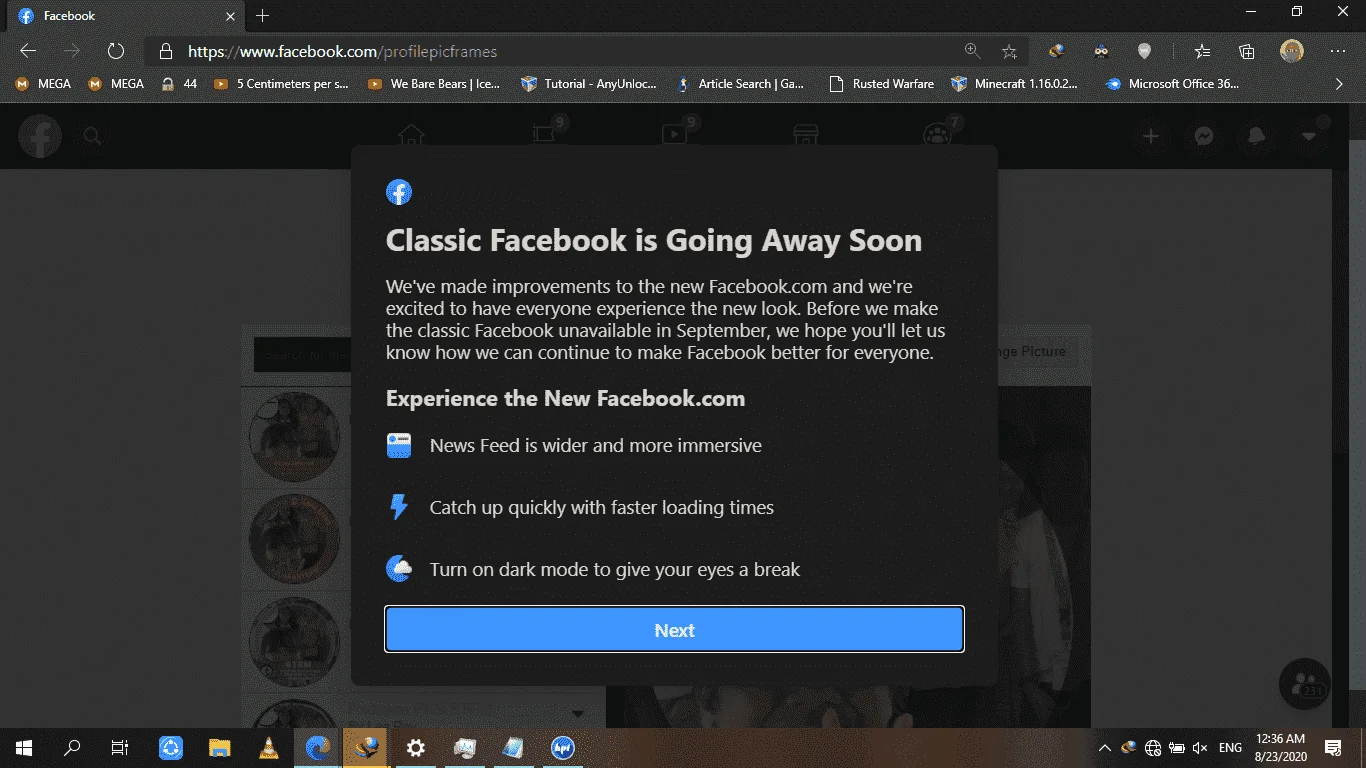This screenshot has height=768, width=1366.
Task: Open Facebook Messenger icon
Action: (x=1204, y=136)
